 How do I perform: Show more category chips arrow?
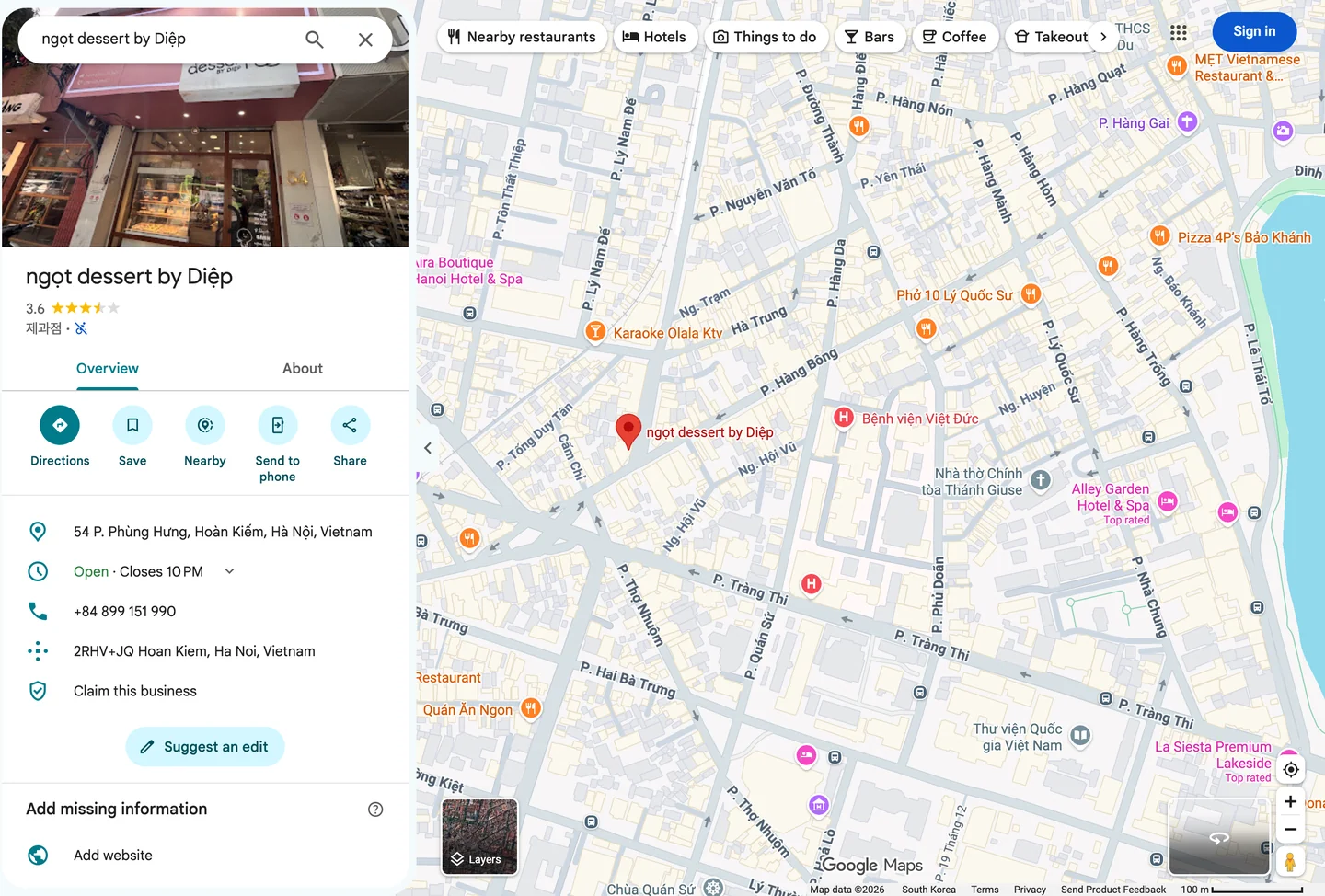point(1102,37)
